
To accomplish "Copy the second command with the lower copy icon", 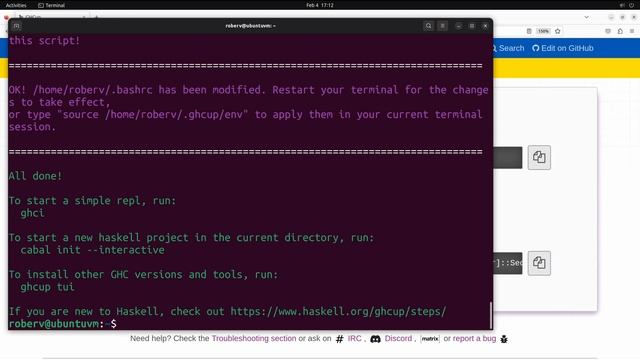I will [x=539, y=263].
